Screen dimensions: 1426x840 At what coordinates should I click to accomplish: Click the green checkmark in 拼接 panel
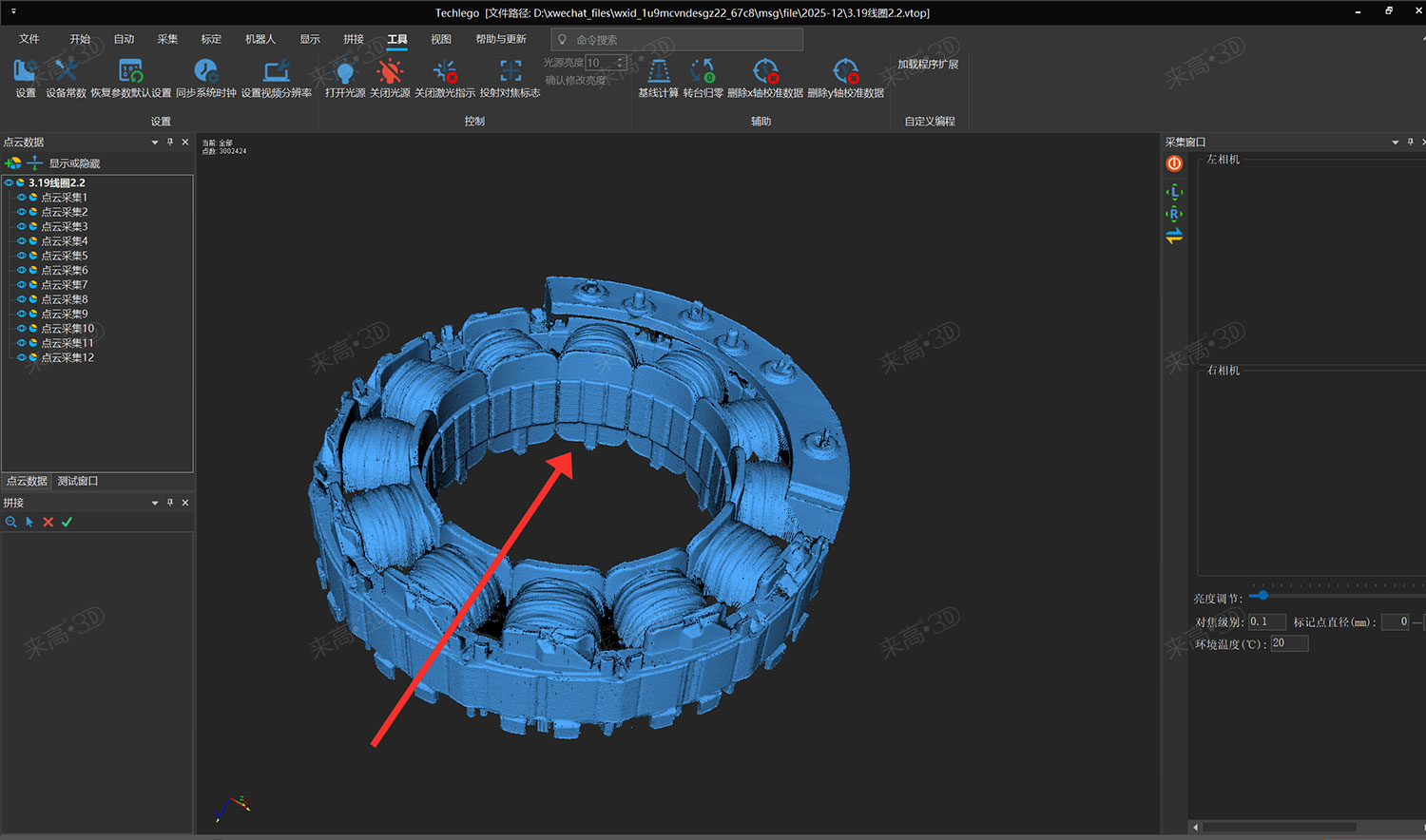tap(67, 522)
